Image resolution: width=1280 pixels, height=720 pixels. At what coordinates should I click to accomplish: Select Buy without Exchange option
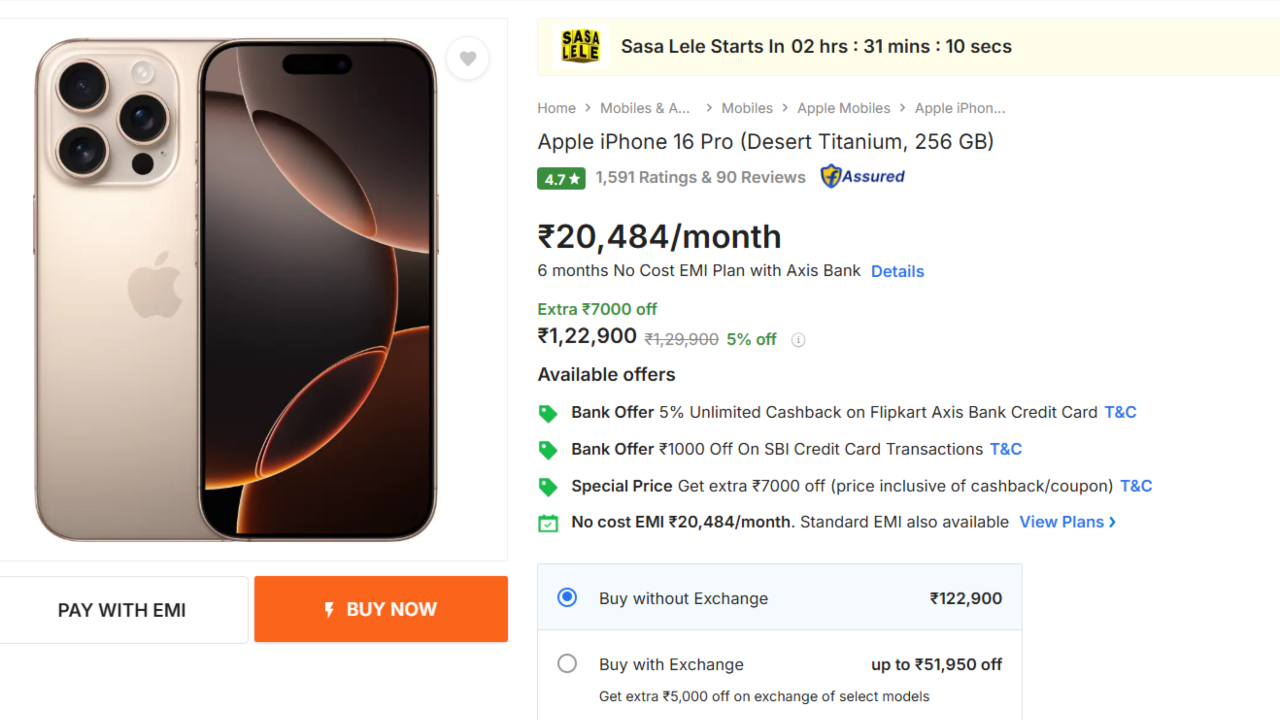567,598
